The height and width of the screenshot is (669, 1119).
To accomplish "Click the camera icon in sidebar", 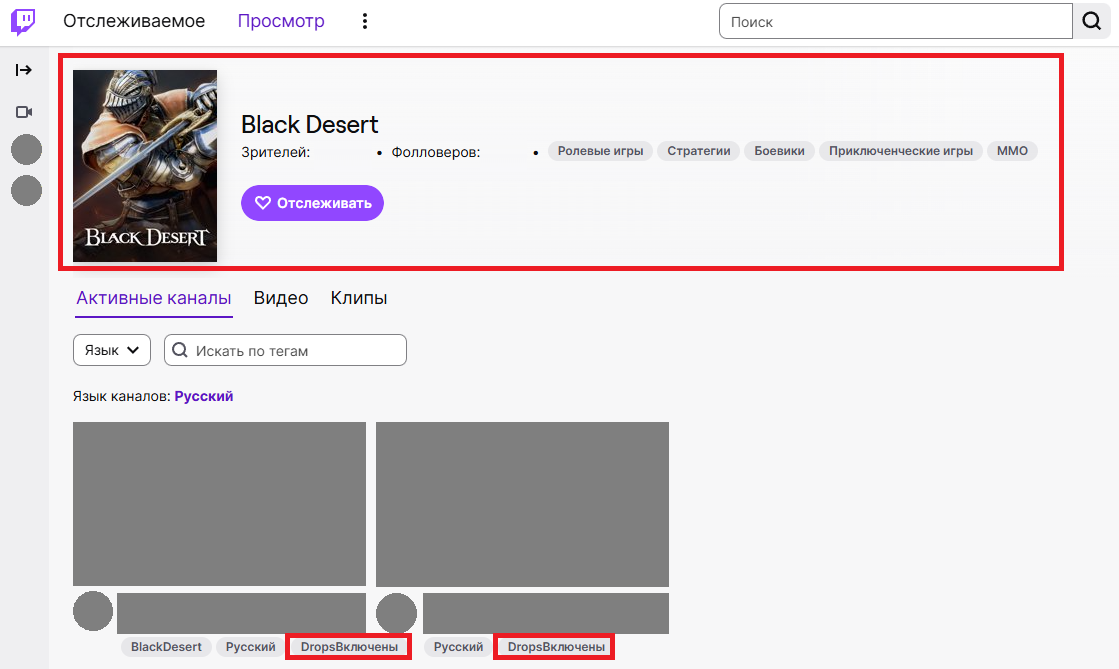I will pos(24,112).
